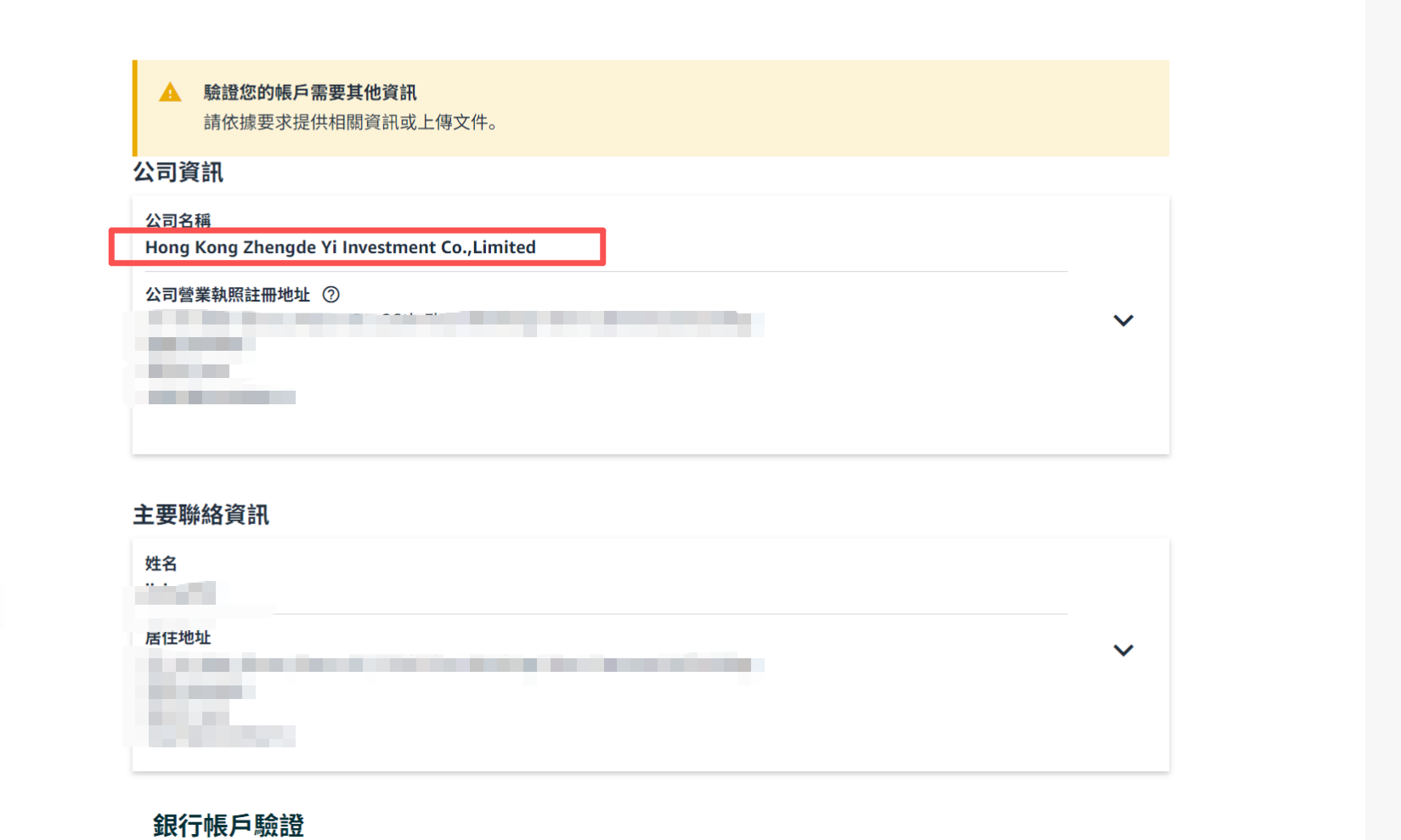
Task: Click the warning triangle icon in banner
Action: pyautogui.click(x=170, y=93)
